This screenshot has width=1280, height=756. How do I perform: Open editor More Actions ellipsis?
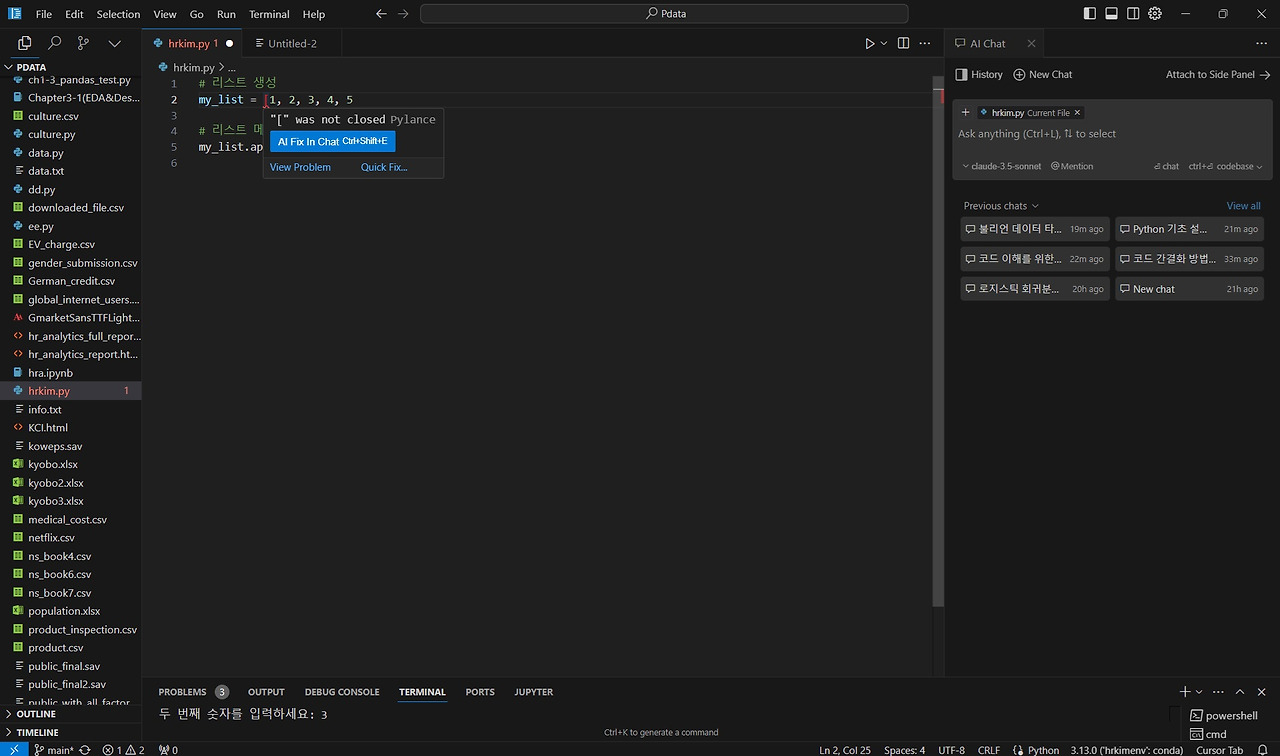[x=926, y=43]
